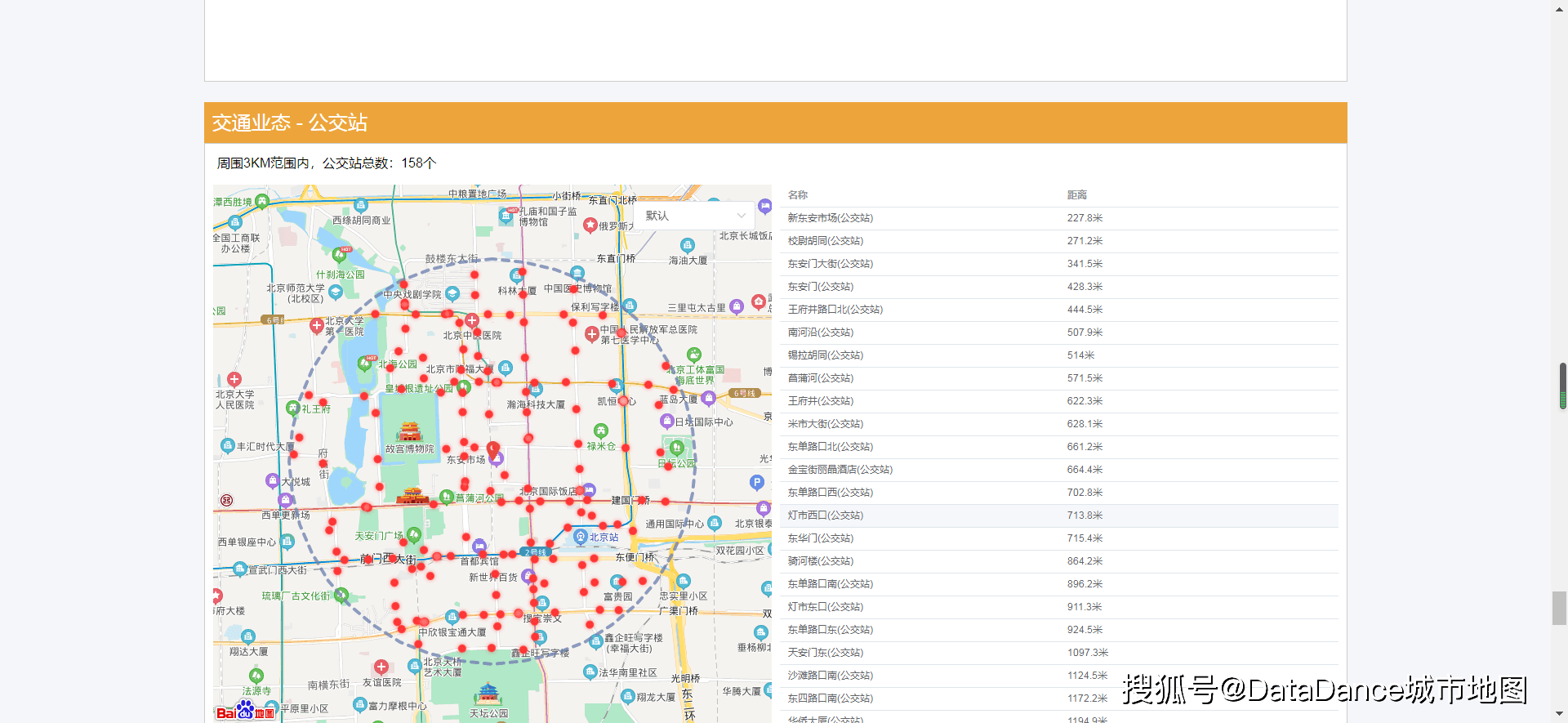Select the 中央戏剧学院 school icon
This screenshot has height=723, width=1568.
[x=452, y=293]
